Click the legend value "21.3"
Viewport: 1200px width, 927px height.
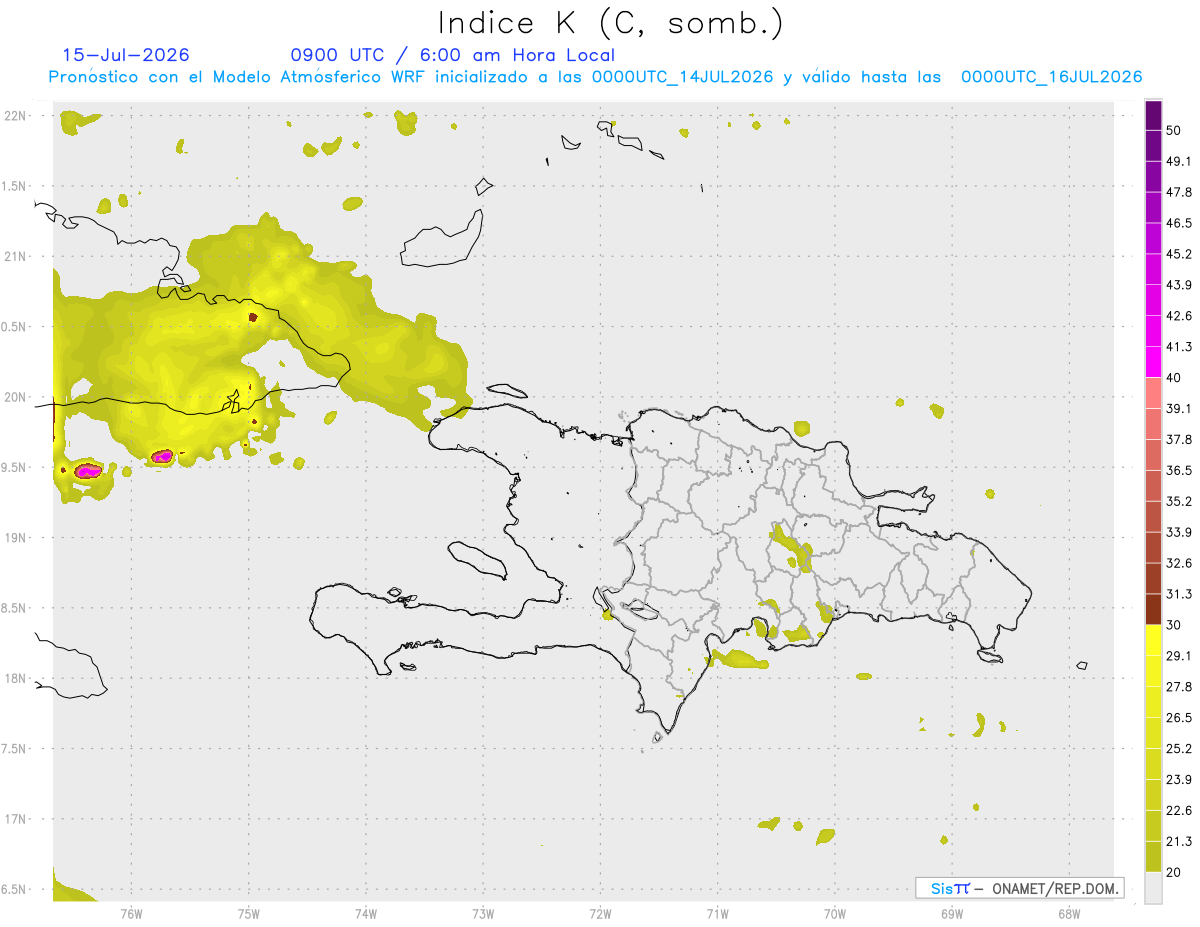coord(1179,842)
